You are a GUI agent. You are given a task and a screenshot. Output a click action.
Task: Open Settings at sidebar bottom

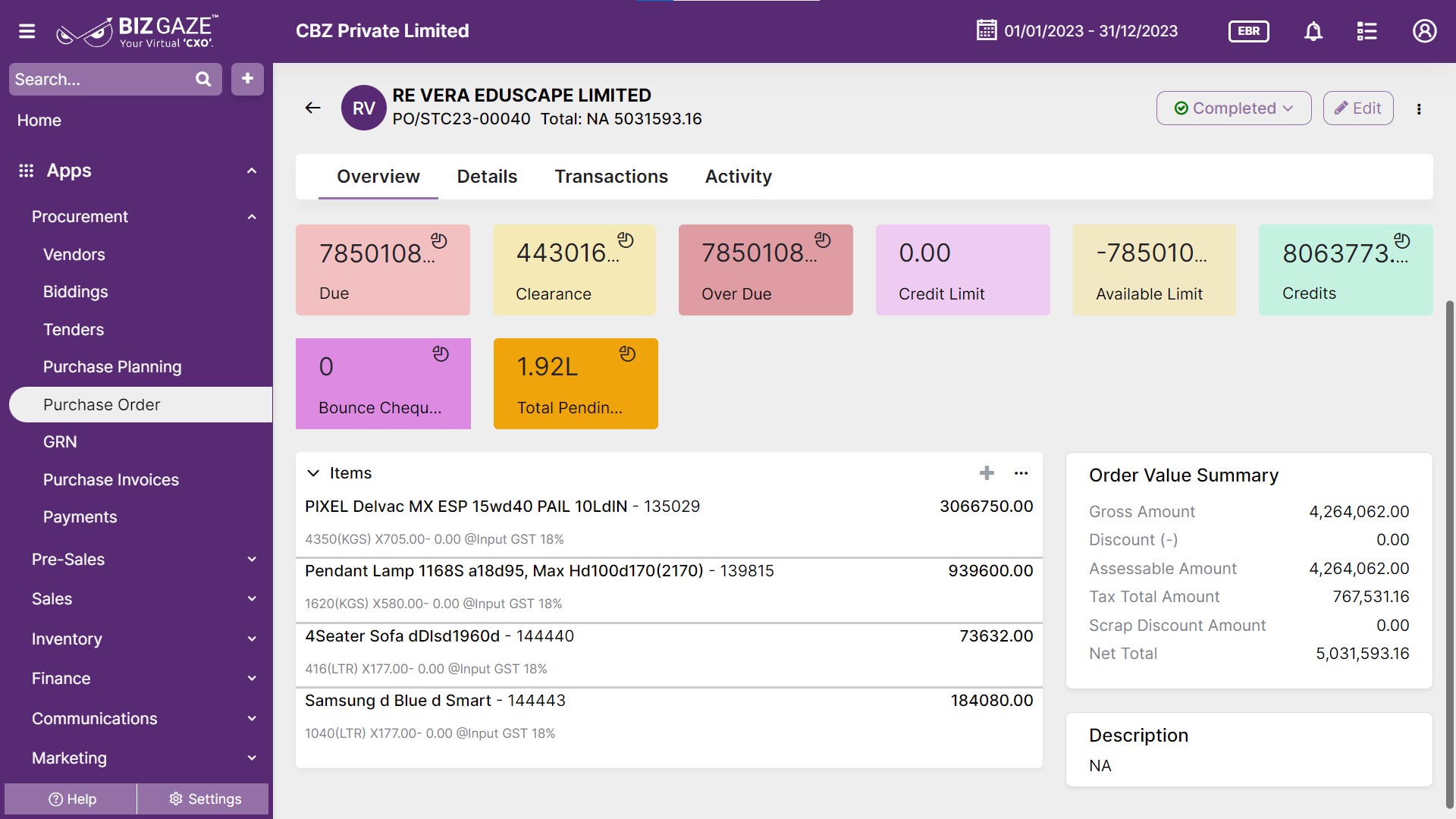click(204, 799)
